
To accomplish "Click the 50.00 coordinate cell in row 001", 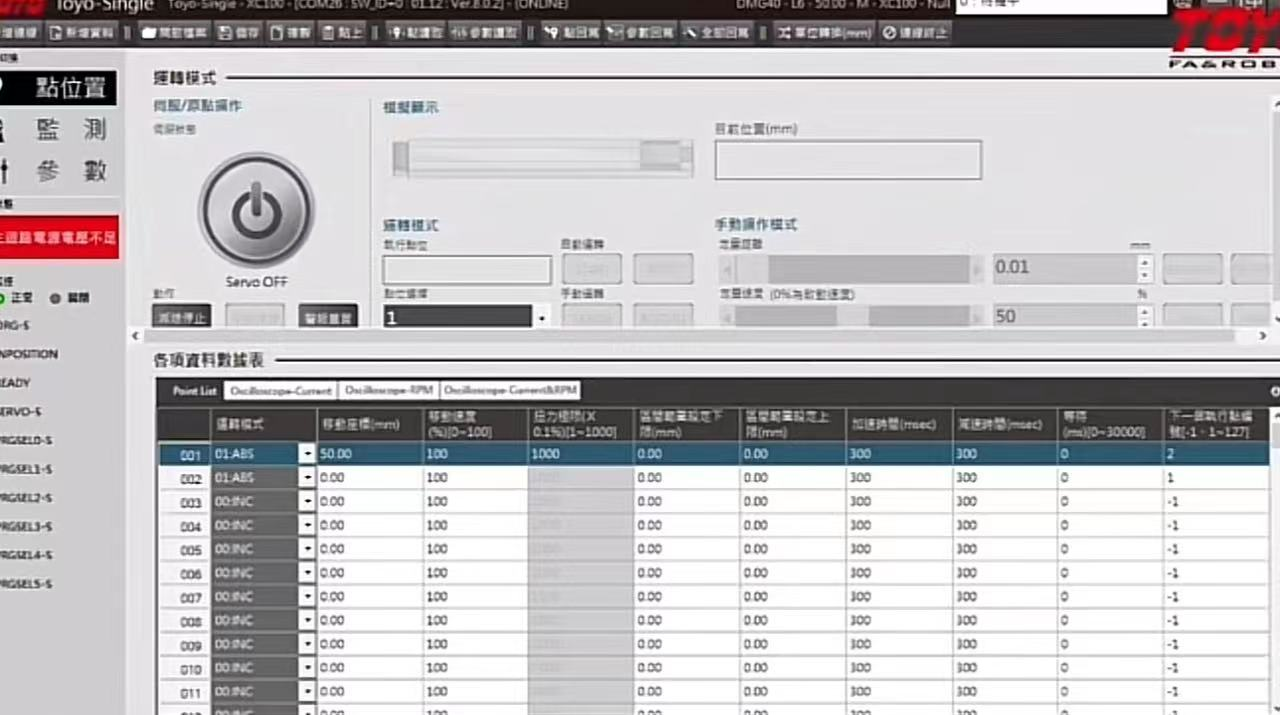I will 369,454.
